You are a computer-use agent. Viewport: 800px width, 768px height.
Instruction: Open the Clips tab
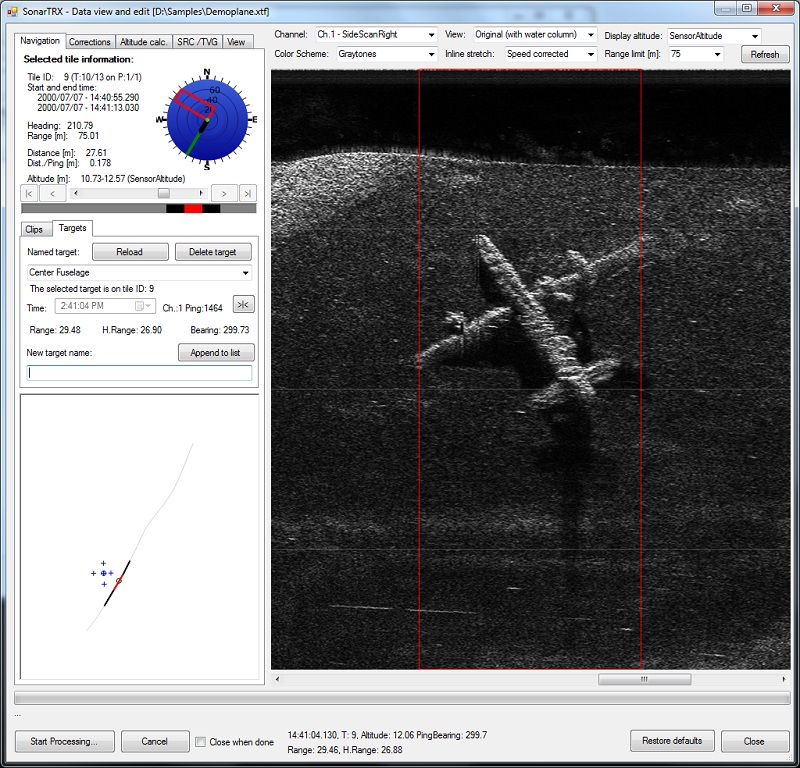pos(34,229)
